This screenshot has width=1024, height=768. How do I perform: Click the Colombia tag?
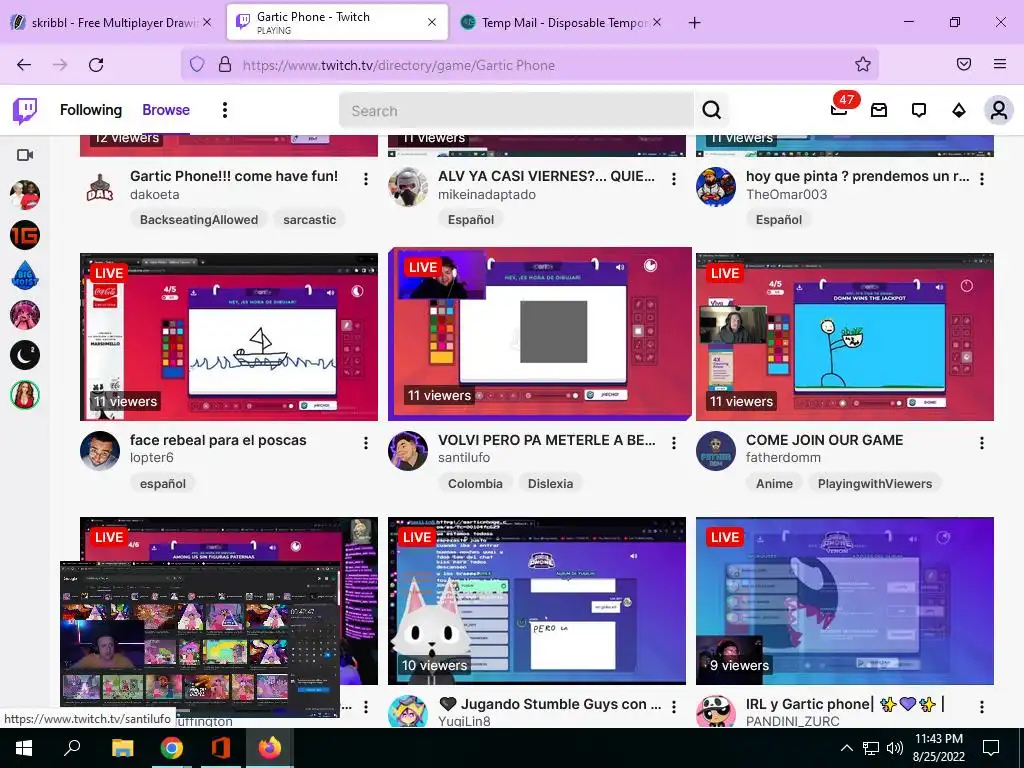475,483
